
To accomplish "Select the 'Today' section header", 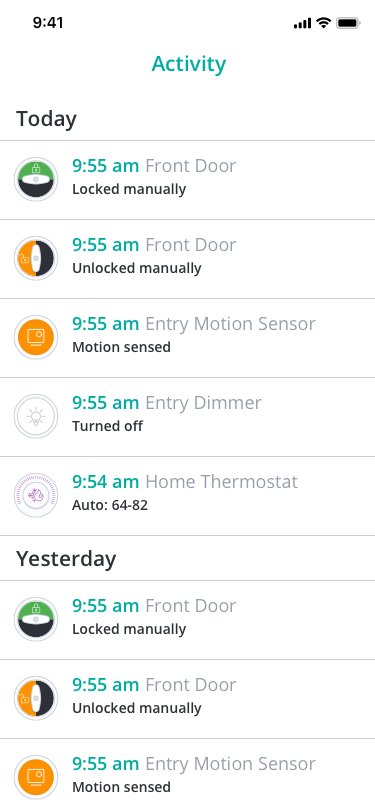I will (46, 119).
